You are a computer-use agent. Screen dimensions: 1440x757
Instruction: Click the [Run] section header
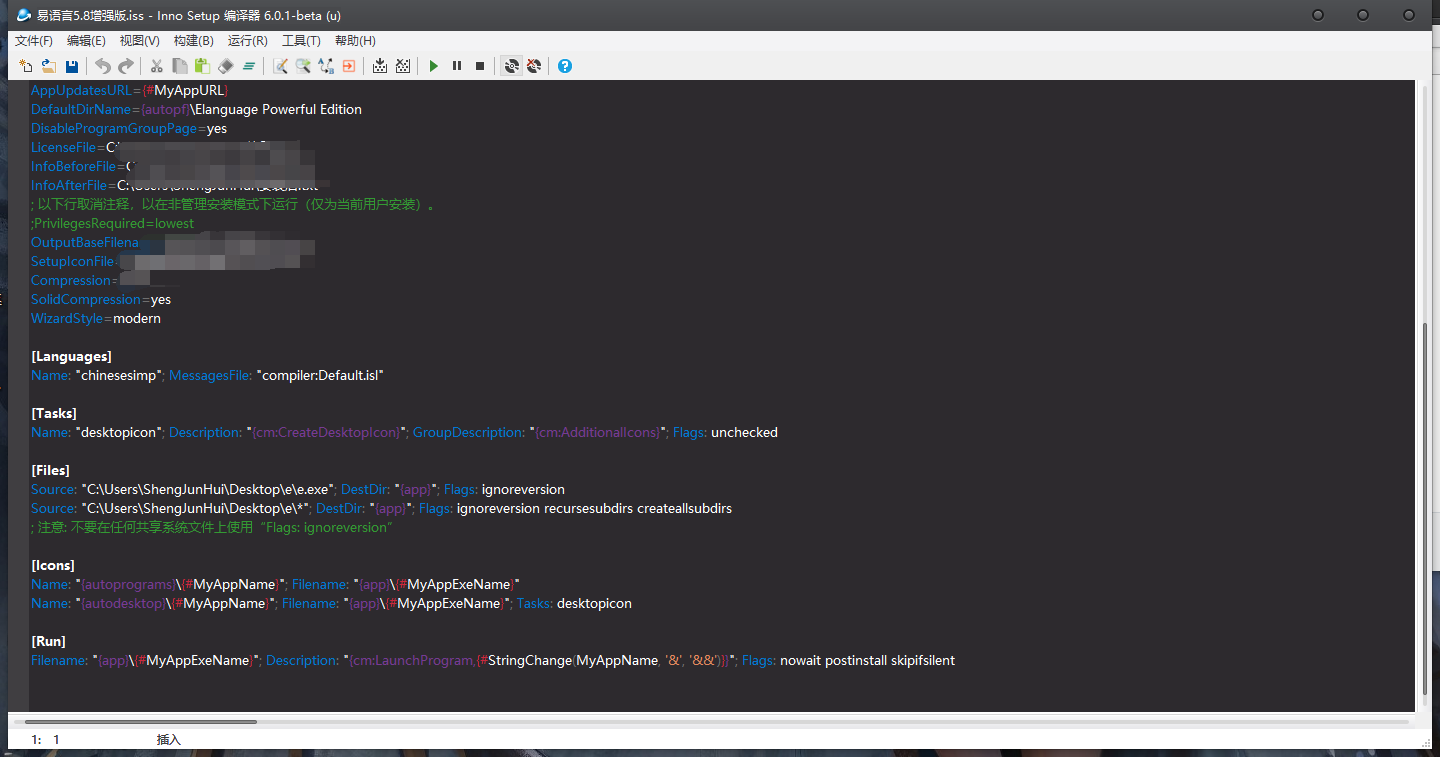point(49,642)
